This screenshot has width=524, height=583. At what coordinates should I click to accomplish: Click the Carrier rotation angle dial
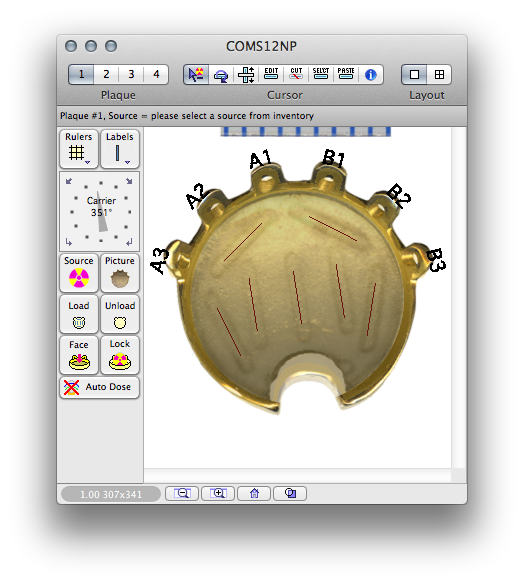(100, 212)
